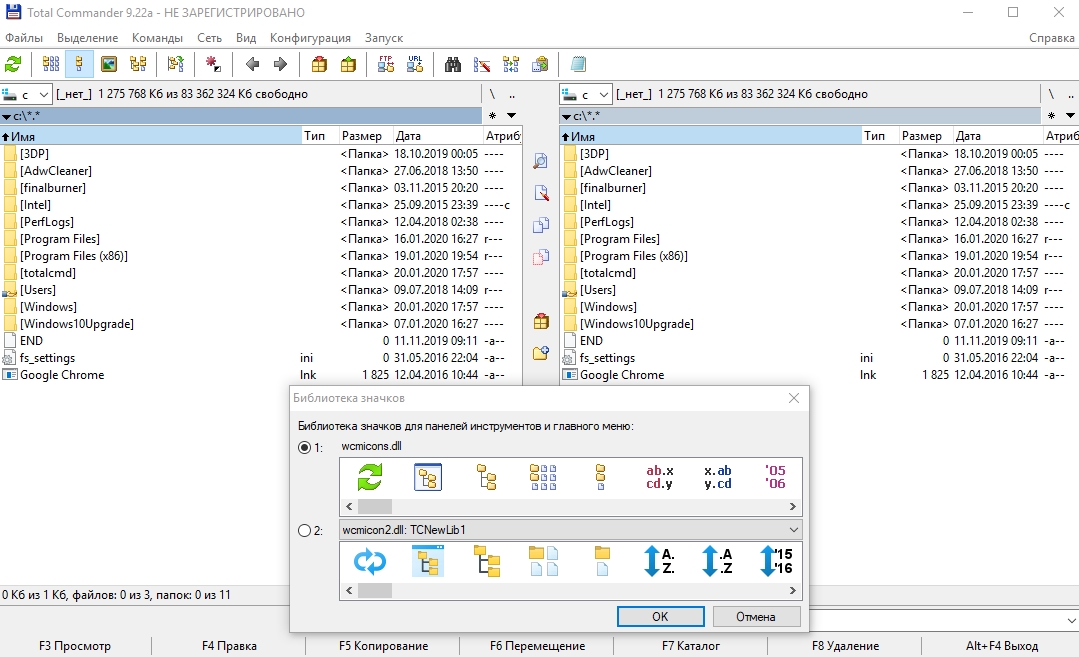The image size is (1079, 657).
Task: Open the wcmicon2.dll TCNewLib1 dropdown
Action: 793,530
